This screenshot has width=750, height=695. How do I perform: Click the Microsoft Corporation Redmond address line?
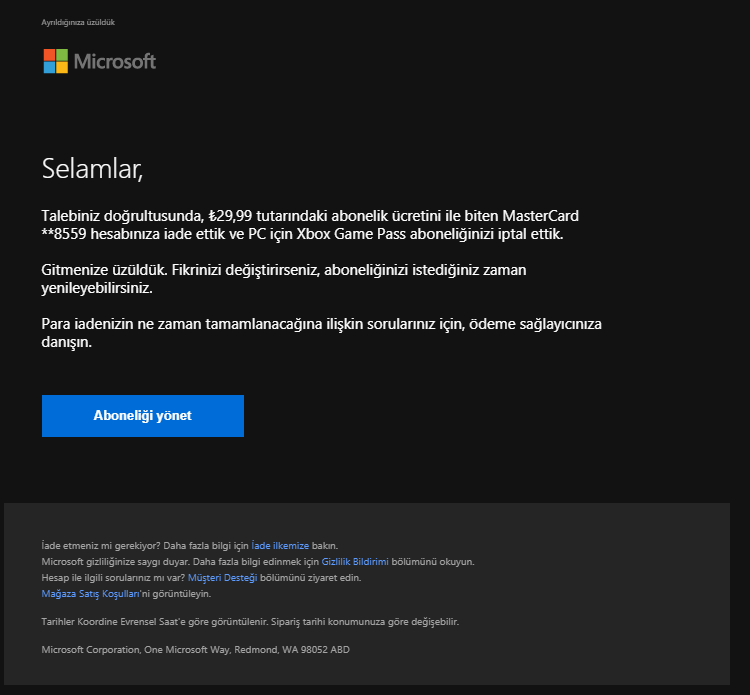[195, 650]
